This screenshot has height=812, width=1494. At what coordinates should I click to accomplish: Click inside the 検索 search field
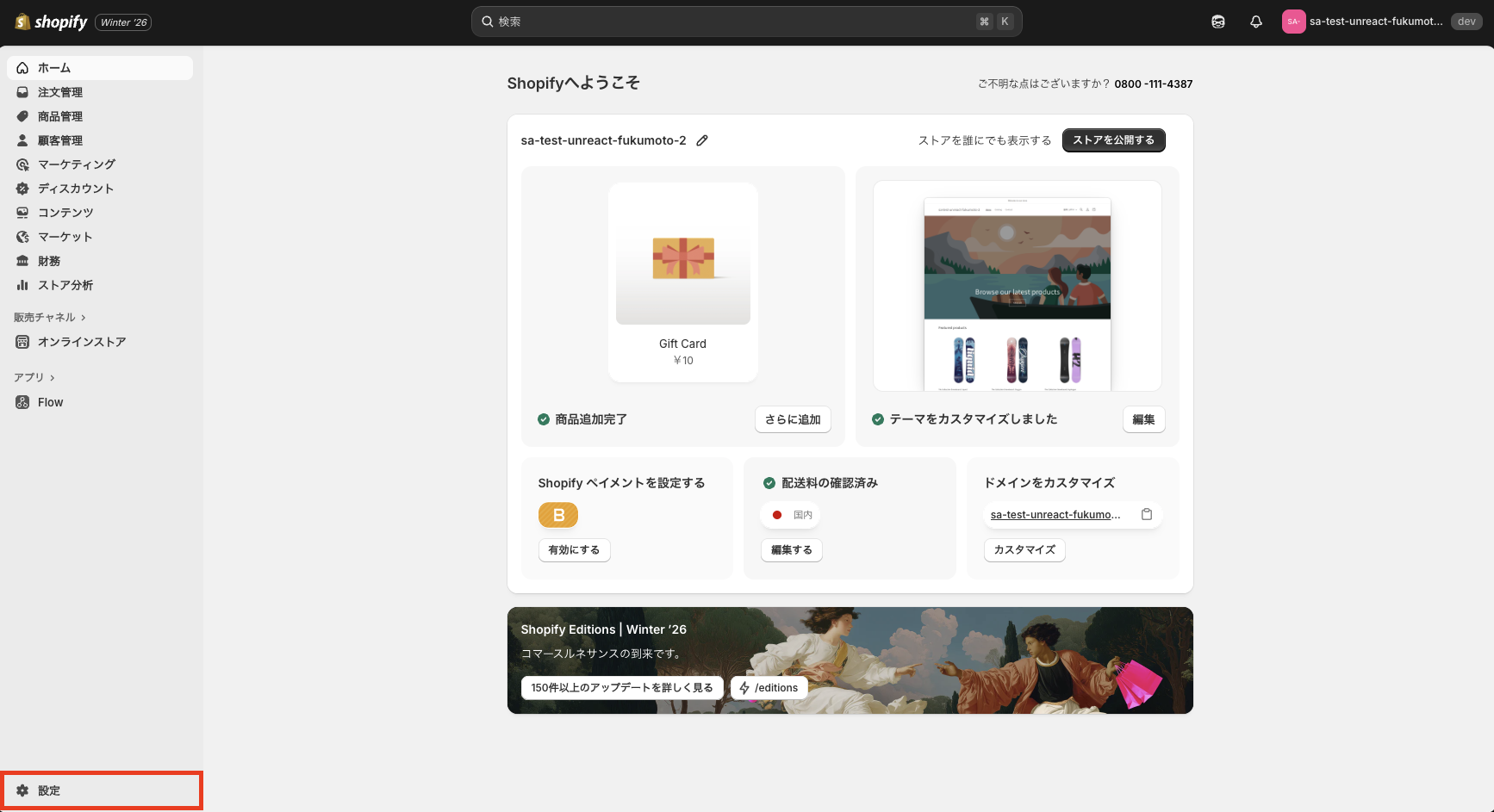745,21
